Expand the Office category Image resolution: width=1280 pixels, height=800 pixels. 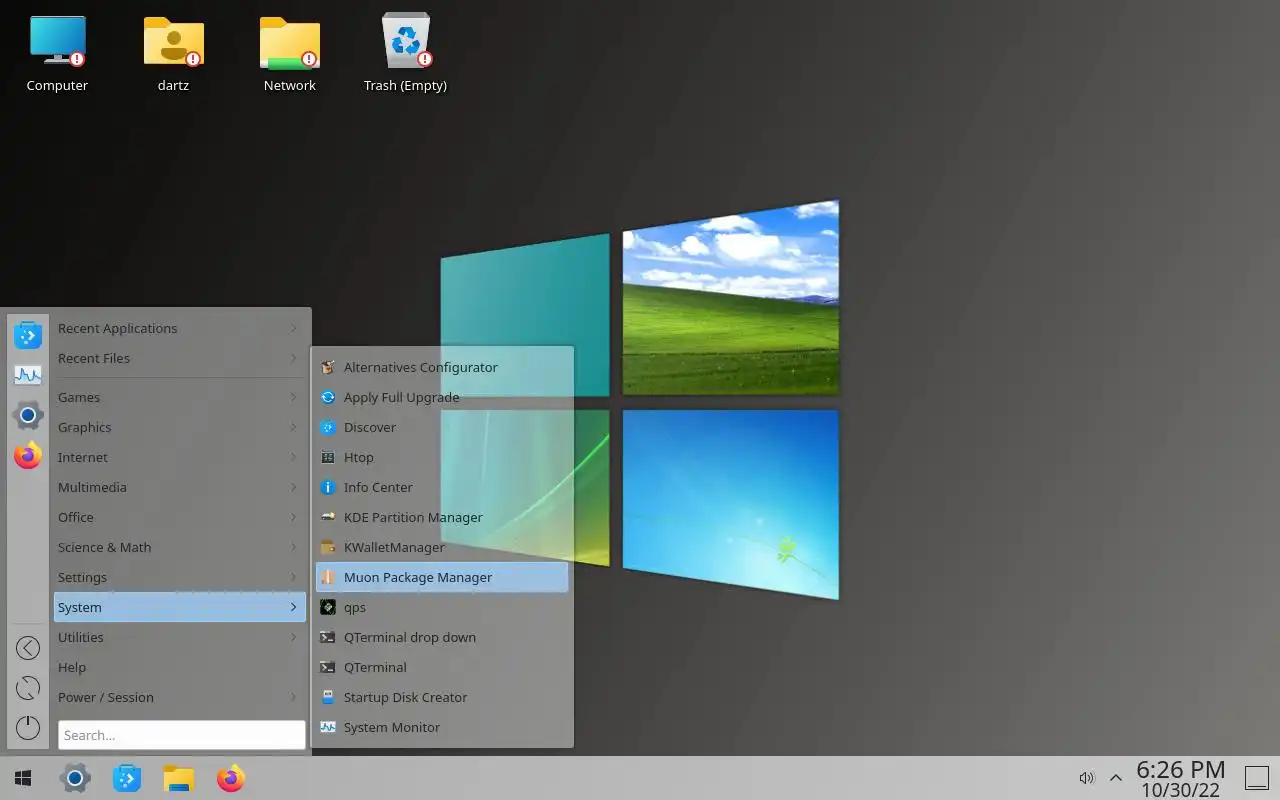(180, 517)
